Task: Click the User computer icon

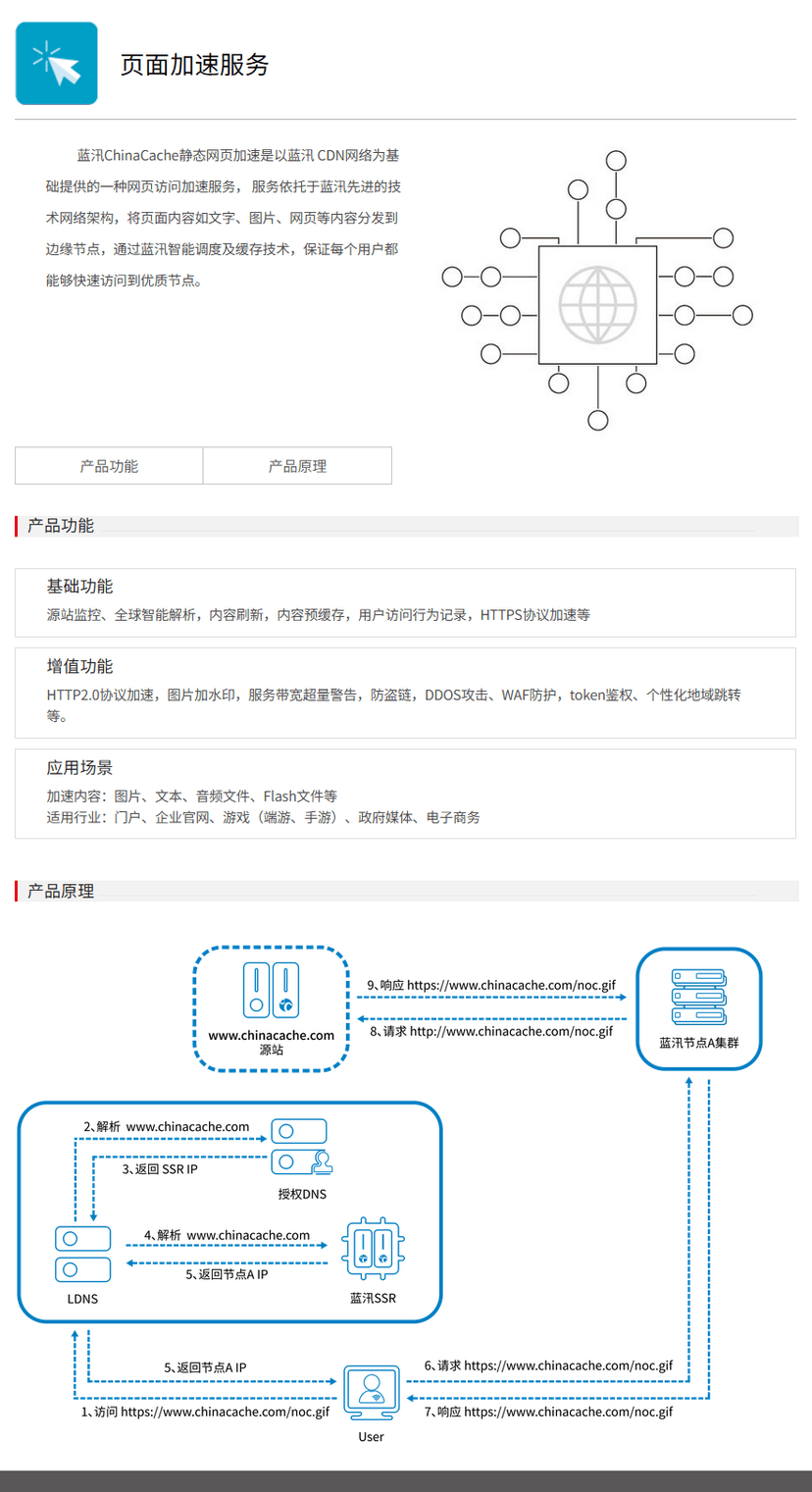Action: point(372,1393)
